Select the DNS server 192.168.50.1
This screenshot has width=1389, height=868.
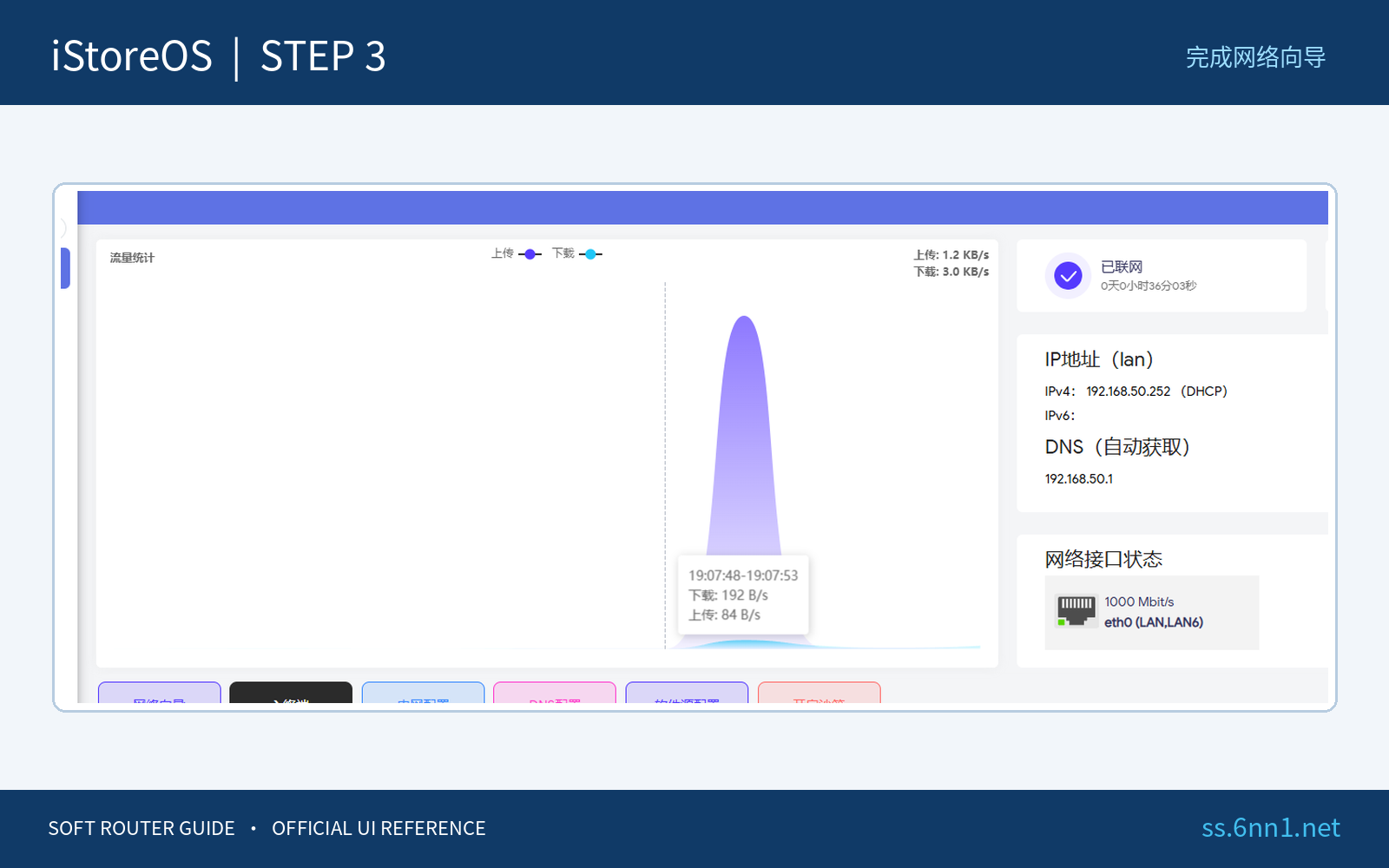1079,479
